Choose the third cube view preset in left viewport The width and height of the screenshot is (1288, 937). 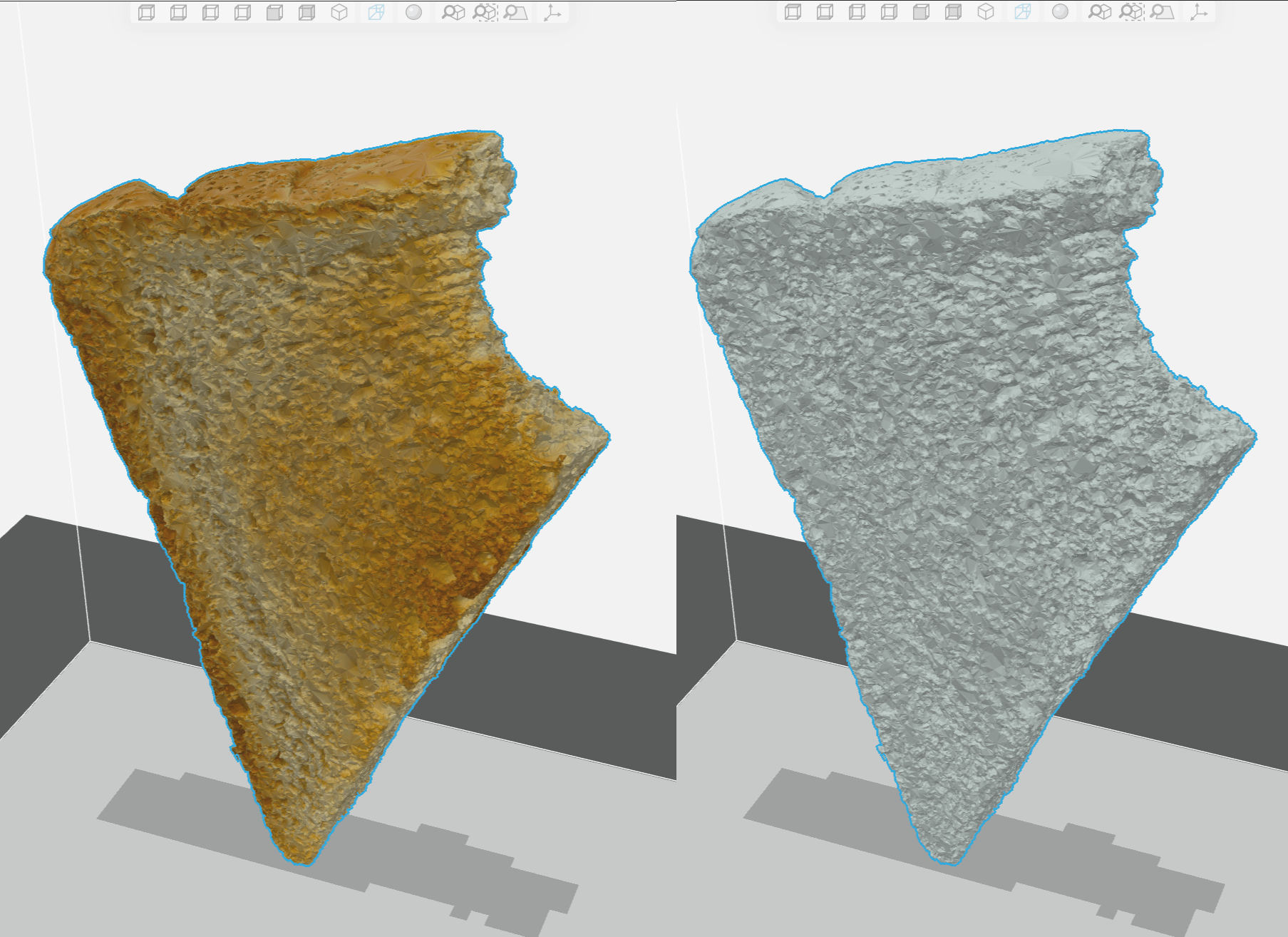(x=210, y=12)
